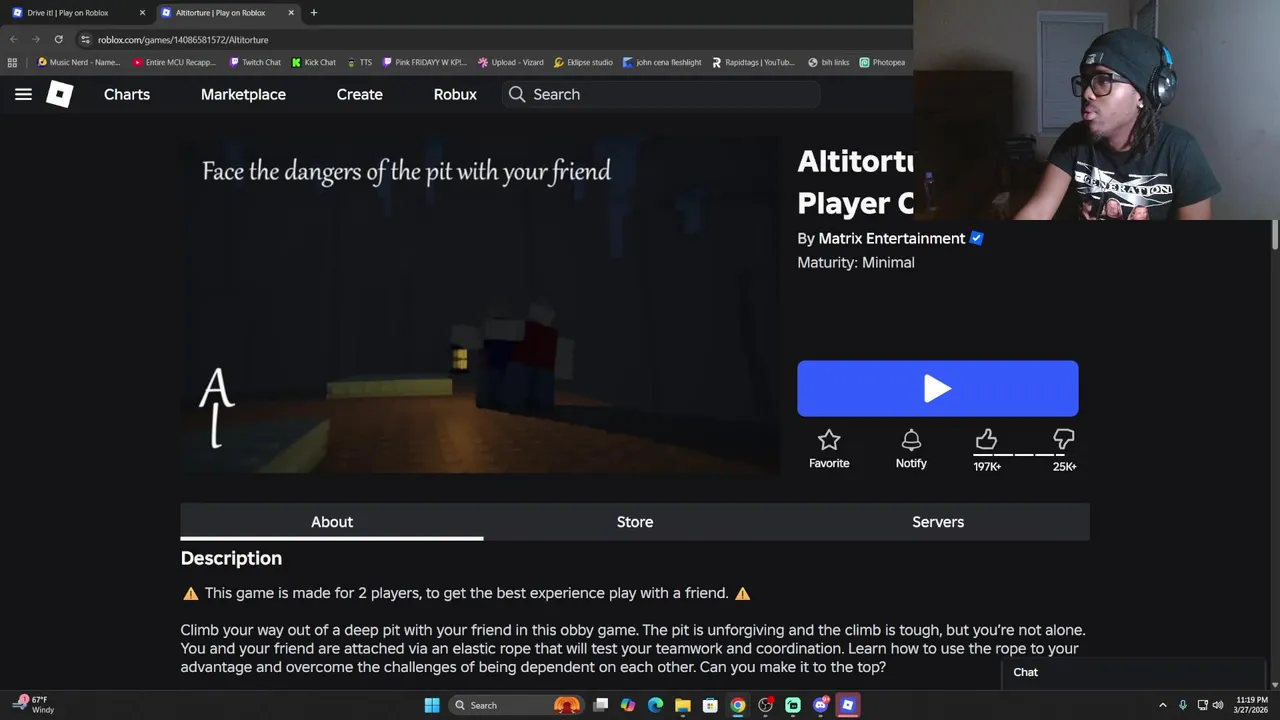The width and height of the screenshot is (1280, 720).
Task: Switch to the Store tab
Action: pyautogui.click(x=635, y=522)
